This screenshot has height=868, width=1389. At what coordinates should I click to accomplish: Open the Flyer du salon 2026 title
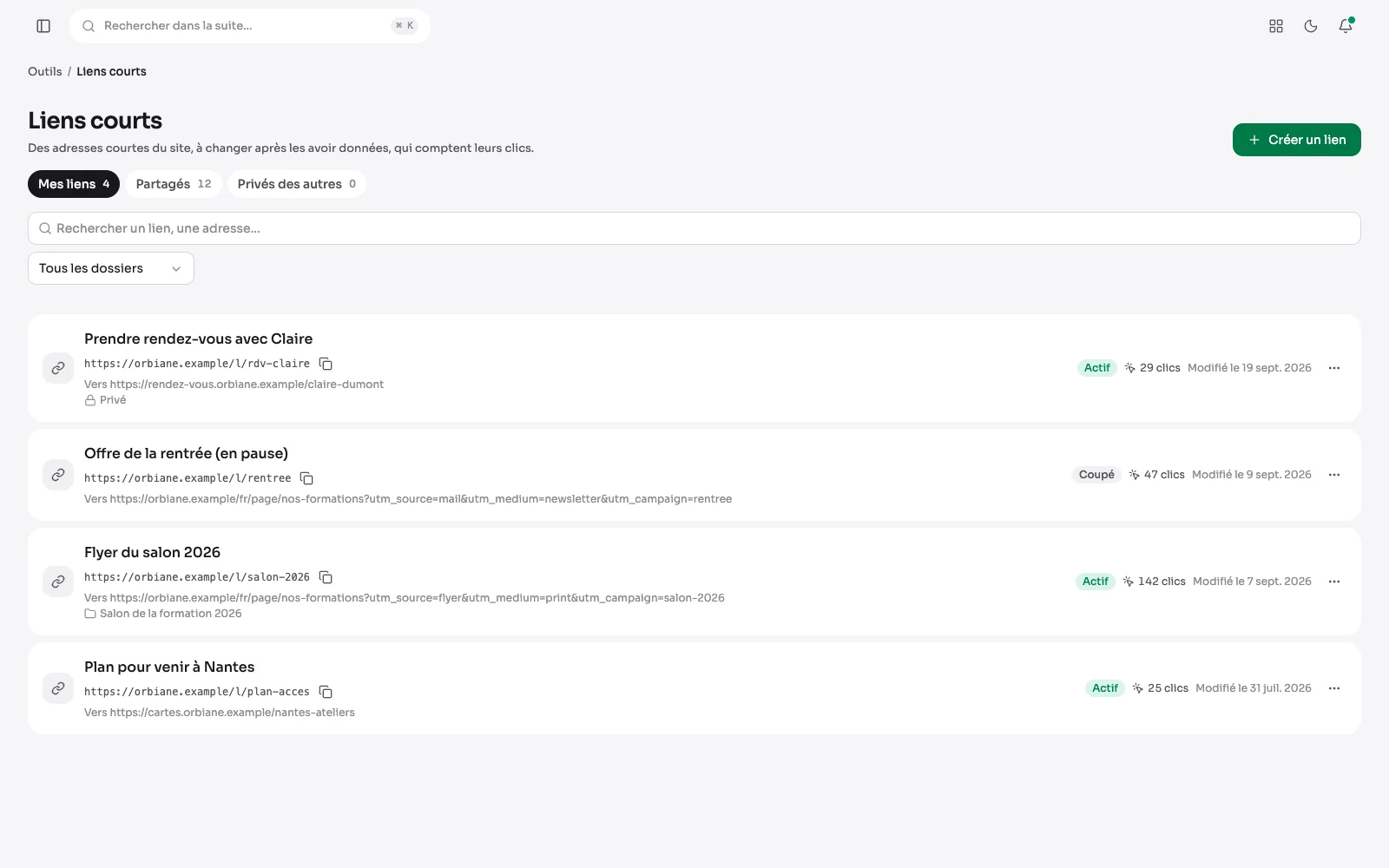click(152, 552)
